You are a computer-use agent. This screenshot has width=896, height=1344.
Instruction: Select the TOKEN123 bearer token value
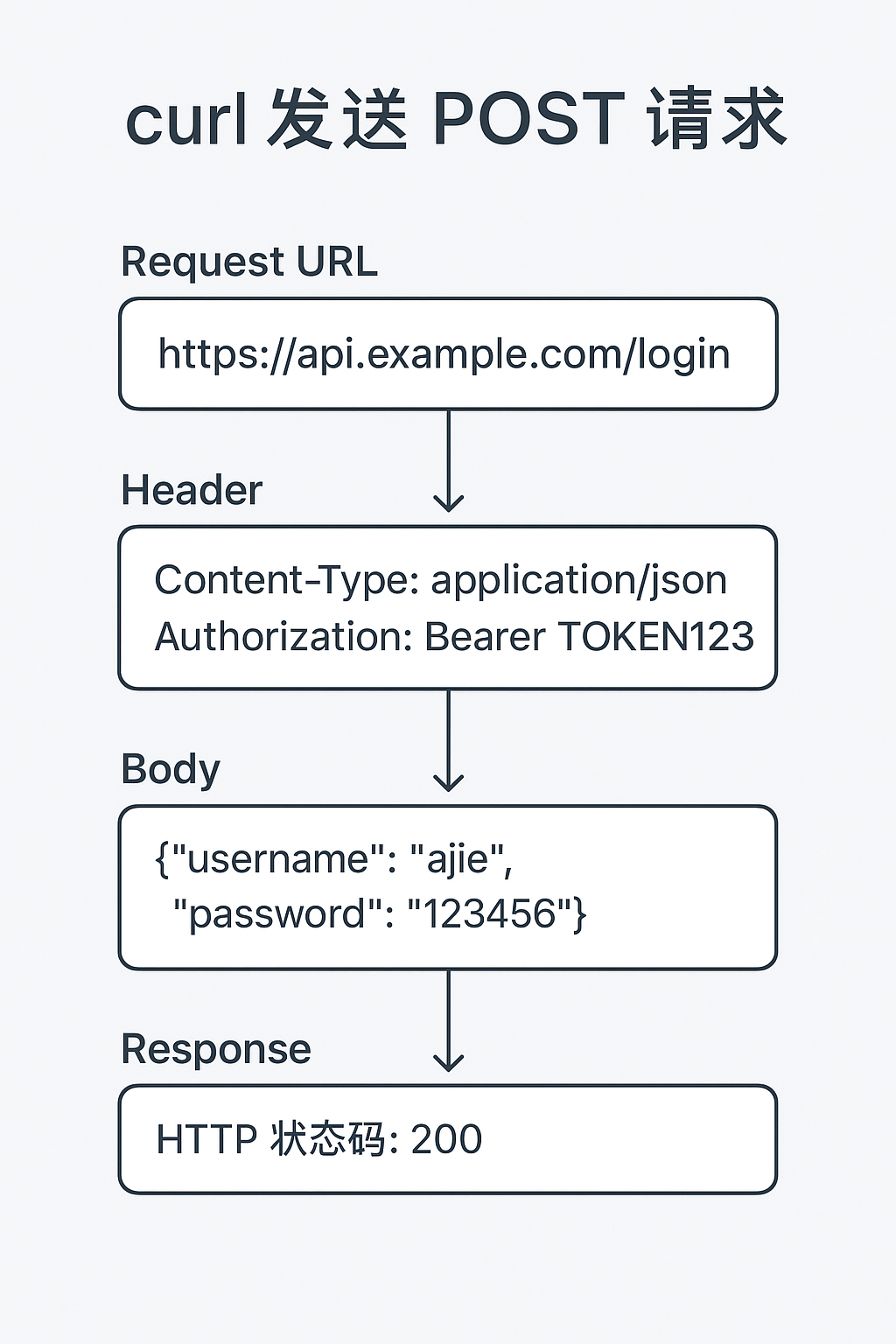[x=655, y=637]
